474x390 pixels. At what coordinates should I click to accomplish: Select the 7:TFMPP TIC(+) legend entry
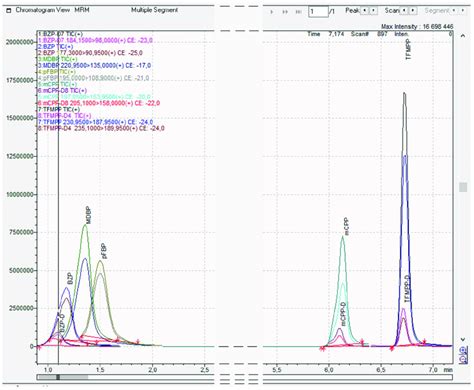(x=59, y=109)
